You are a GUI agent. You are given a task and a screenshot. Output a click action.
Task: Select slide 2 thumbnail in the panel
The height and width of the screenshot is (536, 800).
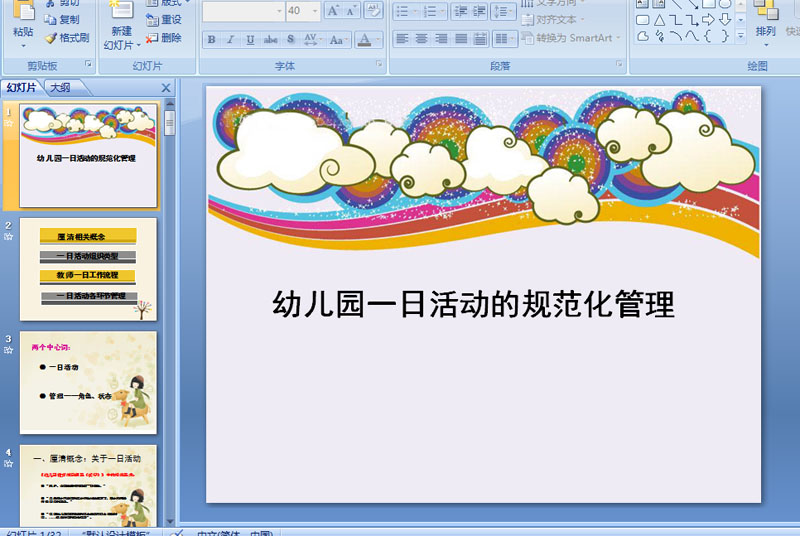click(x=88, y=269)
